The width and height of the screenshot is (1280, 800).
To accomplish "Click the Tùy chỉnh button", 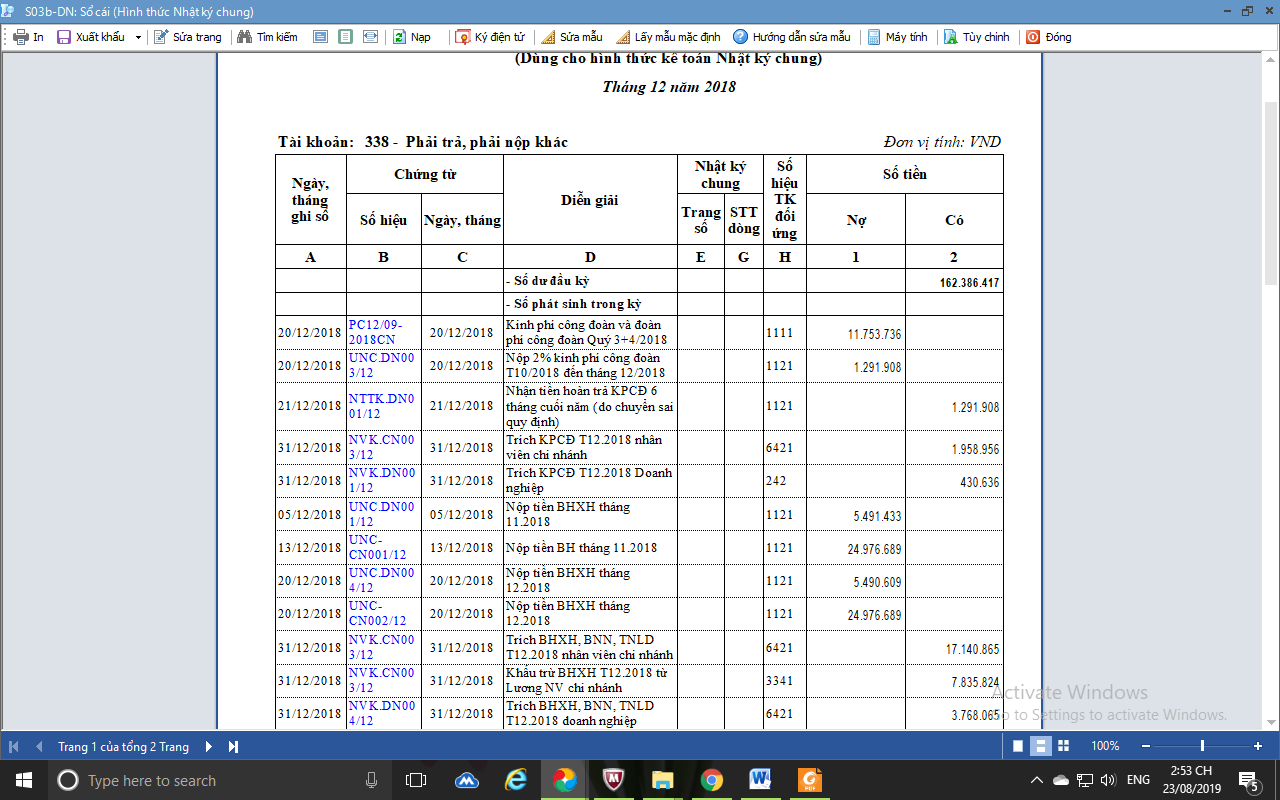I will 976,37.
